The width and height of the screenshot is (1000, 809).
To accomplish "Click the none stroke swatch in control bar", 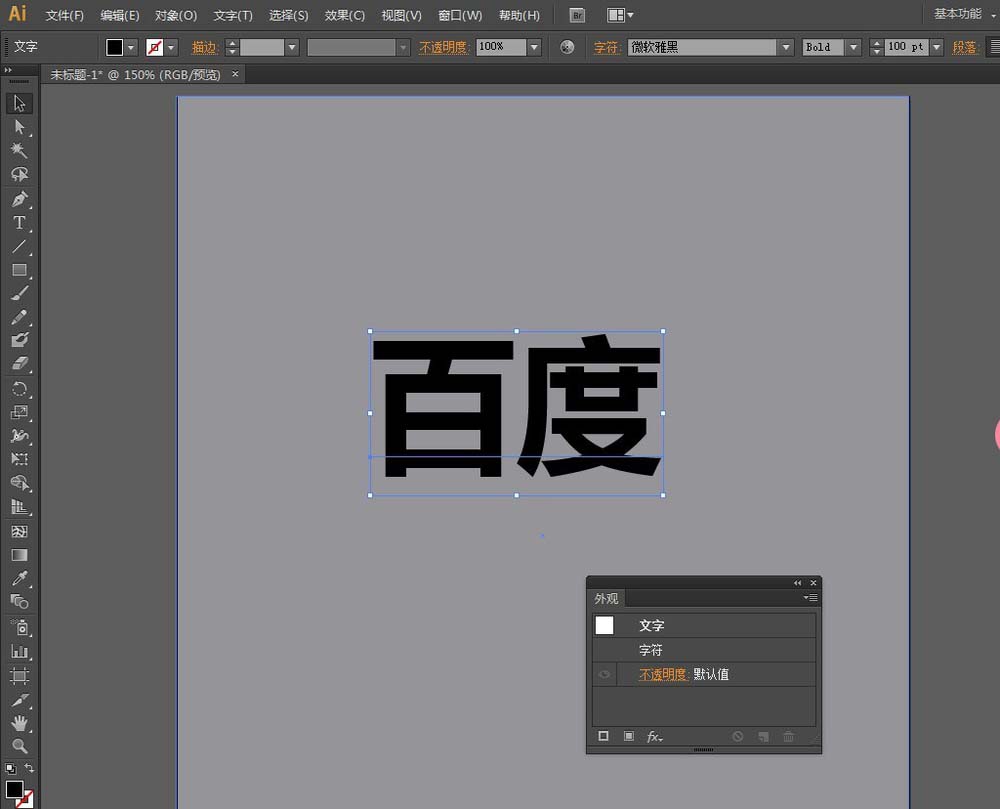I will pyautogui.click(x=154, y=47).
